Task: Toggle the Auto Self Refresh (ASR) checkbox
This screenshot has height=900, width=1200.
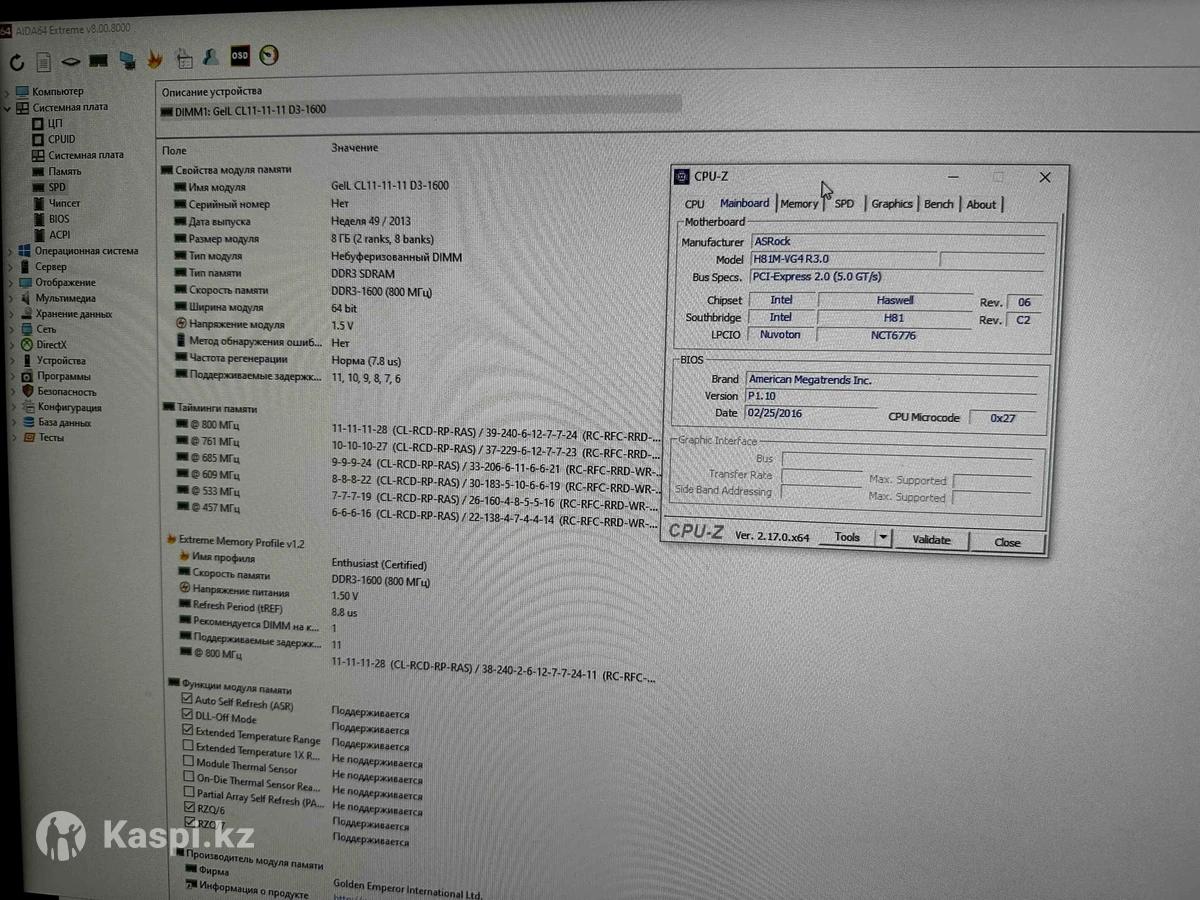Action: (x=187, y=699)
